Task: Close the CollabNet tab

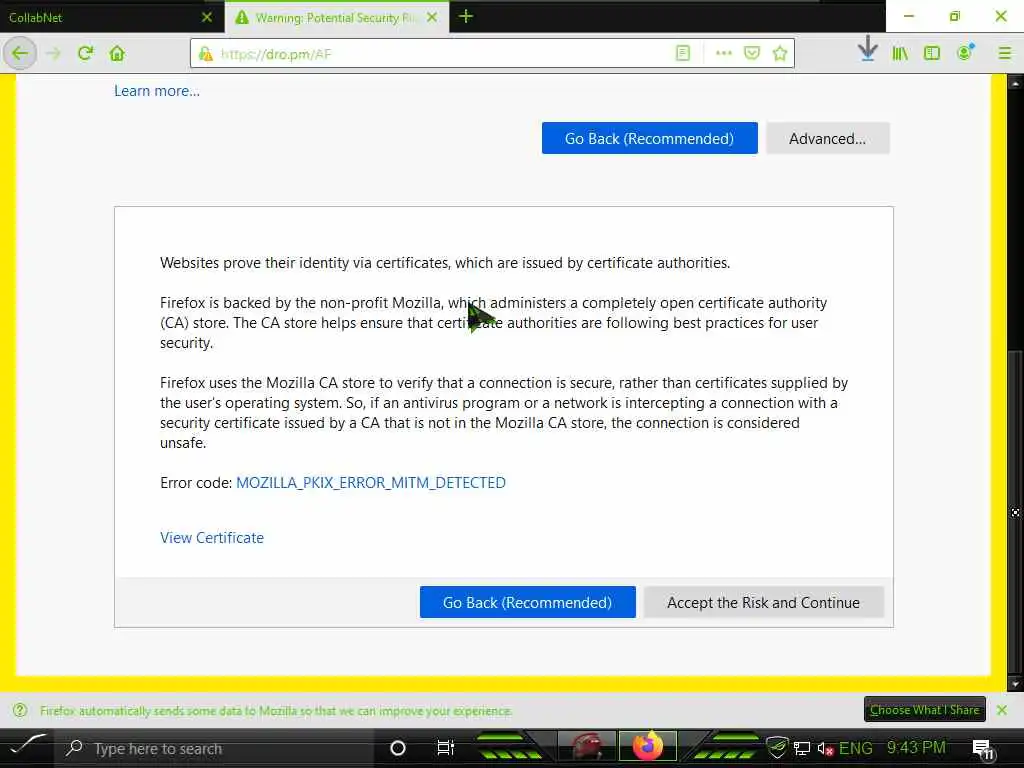Action: click(207, 17)
